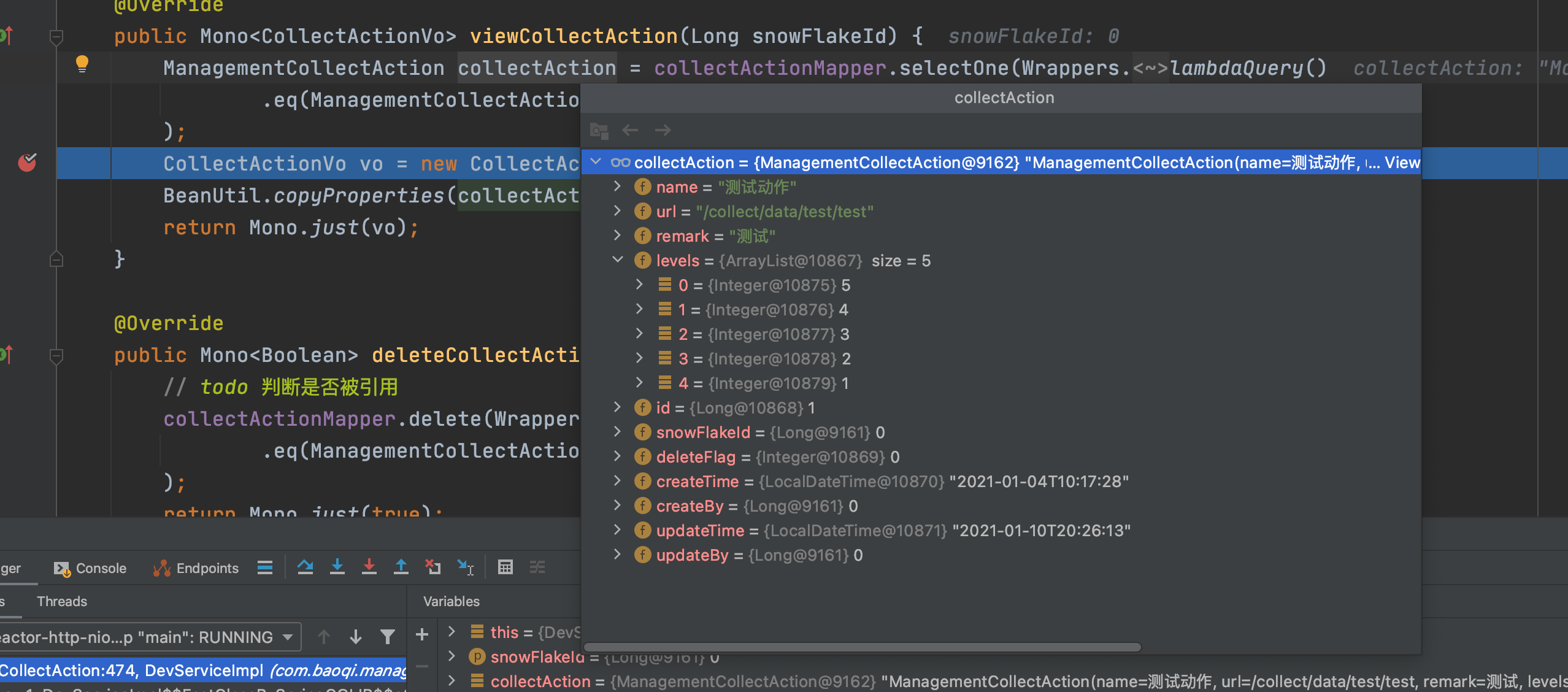Expand the createTime field node

[617, 481]
